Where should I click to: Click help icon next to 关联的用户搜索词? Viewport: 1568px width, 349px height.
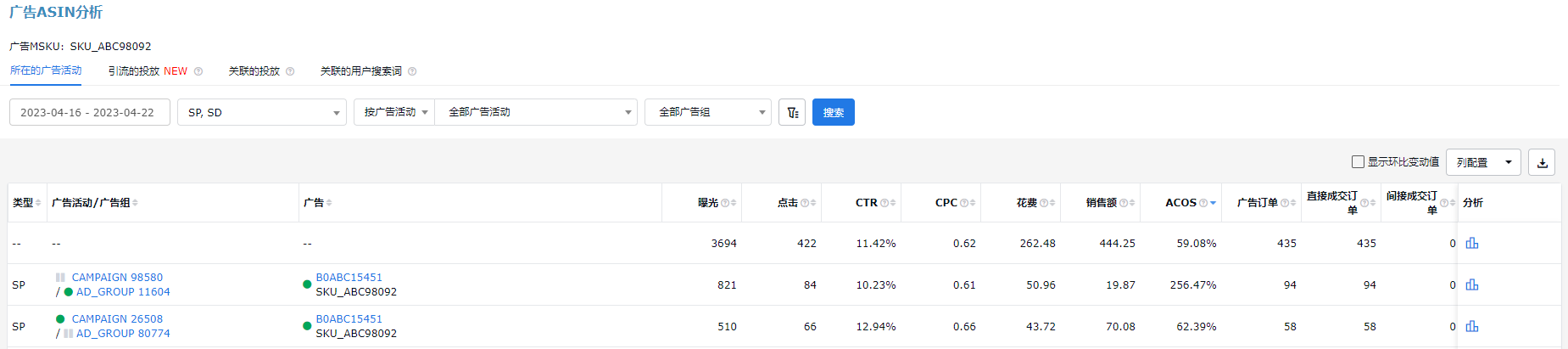pos(412,71)
